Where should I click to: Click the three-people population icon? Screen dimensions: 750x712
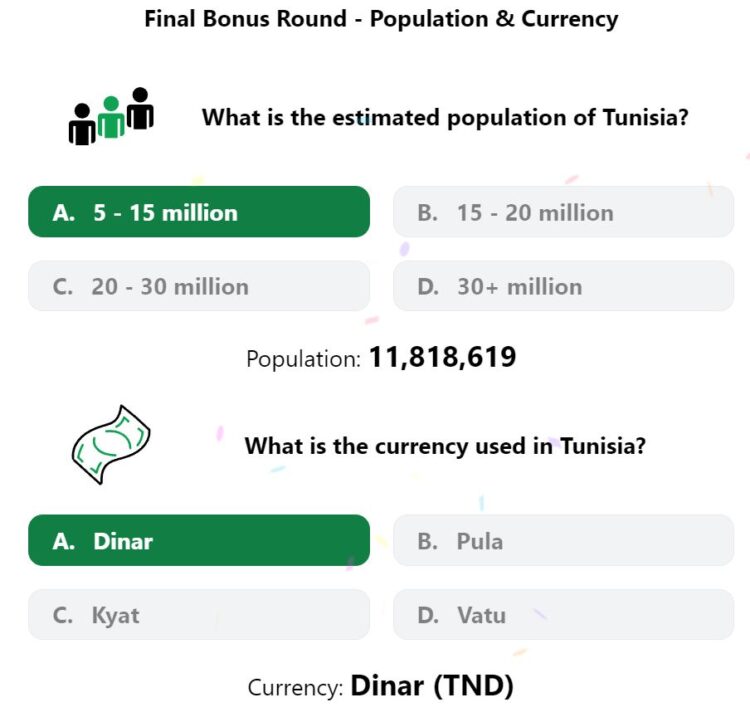(x=111, y=116)
